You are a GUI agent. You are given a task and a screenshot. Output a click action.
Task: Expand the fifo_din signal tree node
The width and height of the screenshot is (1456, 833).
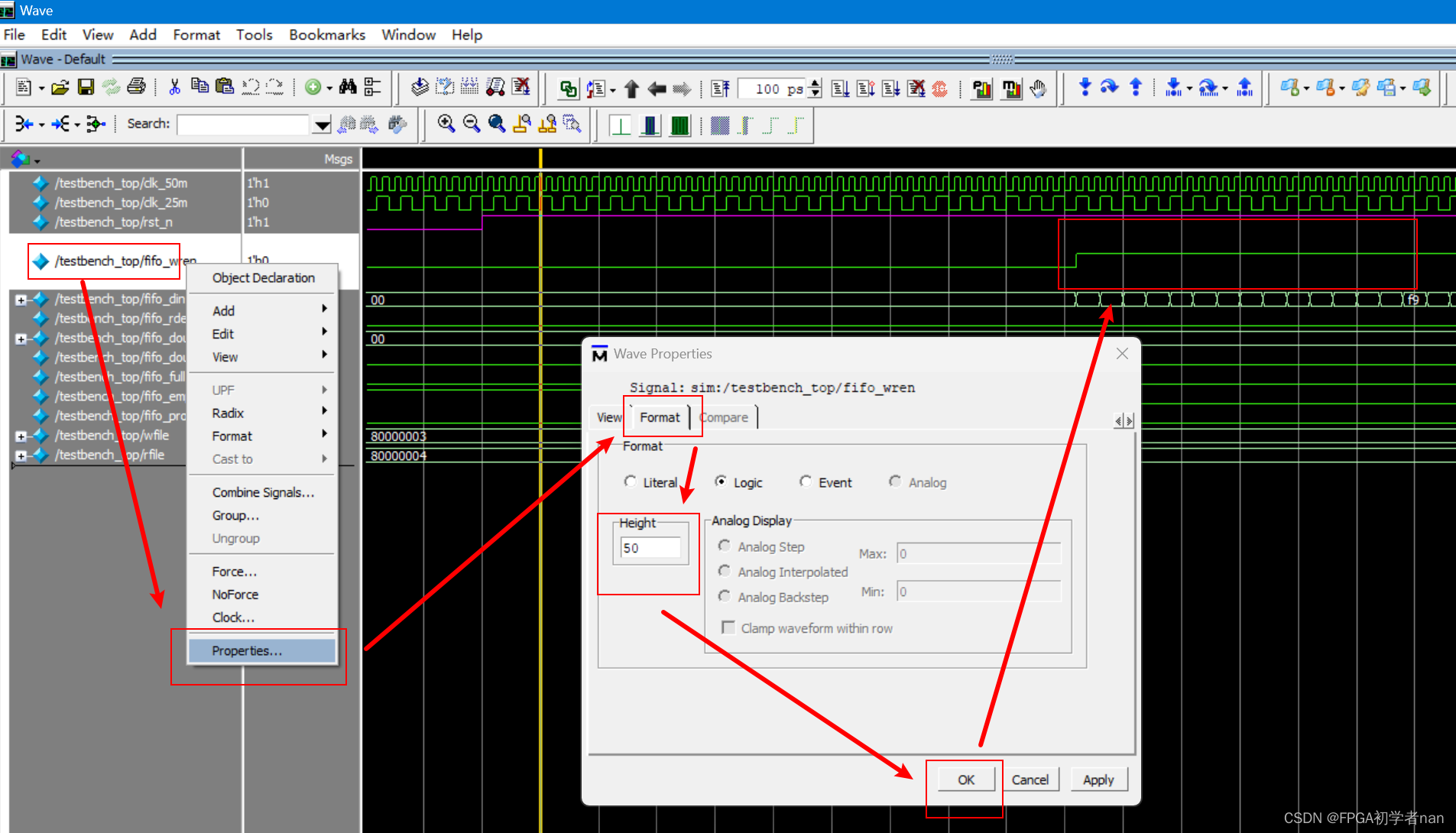(21, 300)
